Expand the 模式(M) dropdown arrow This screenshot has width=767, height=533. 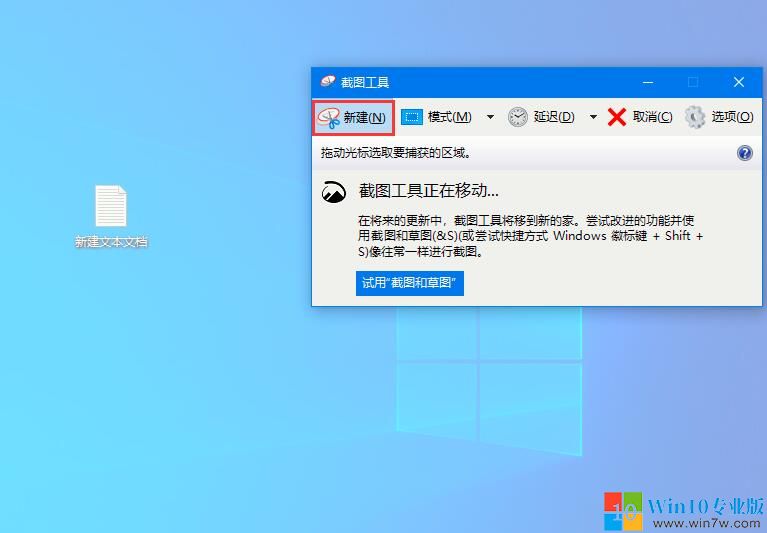click(x=490, y=117)
